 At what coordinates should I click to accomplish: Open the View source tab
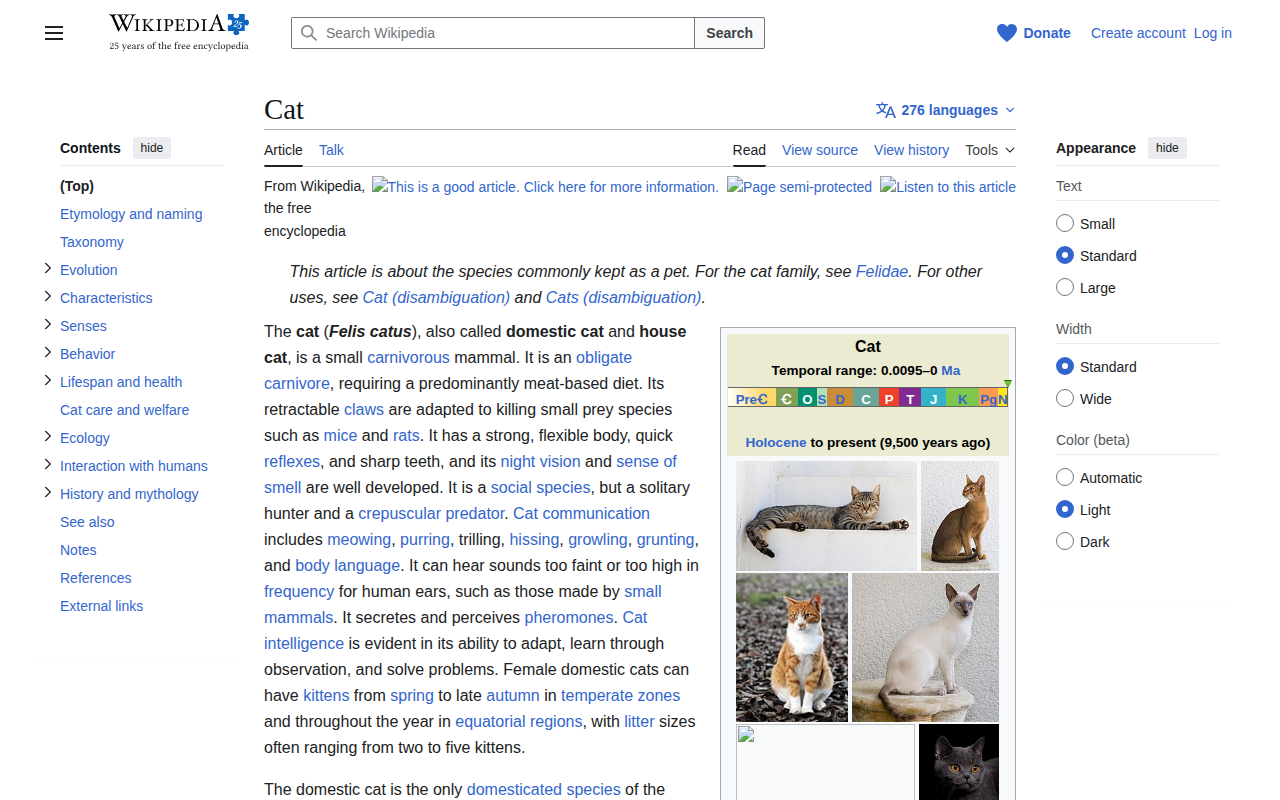pos(820,150)
